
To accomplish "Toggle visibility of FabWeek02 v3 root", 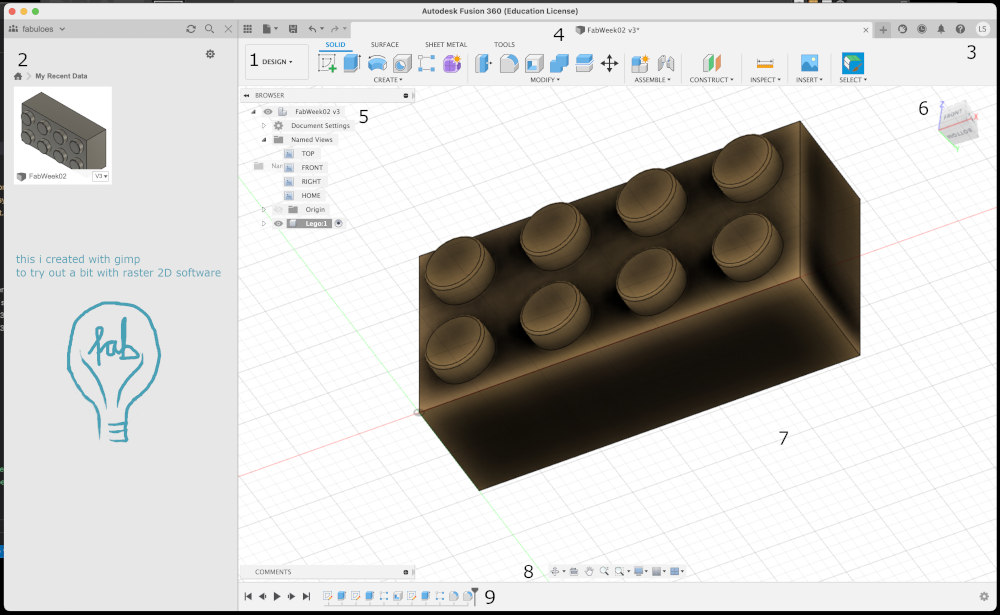I will (268, 112).
